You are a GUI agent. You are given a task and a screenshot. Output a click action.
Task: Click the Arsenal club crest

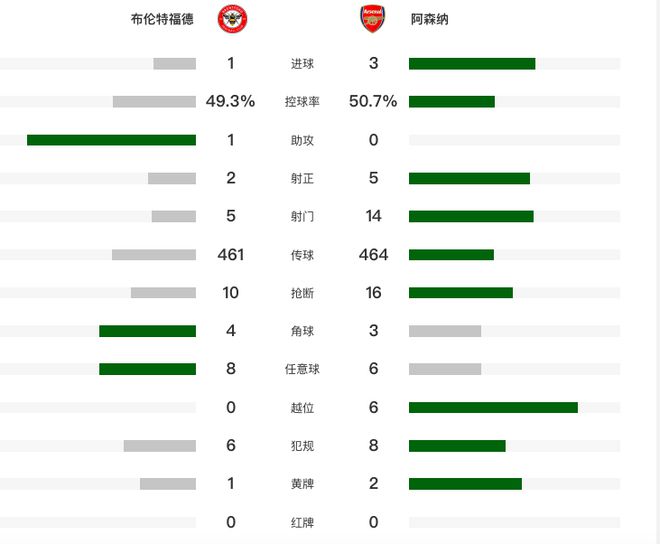click(x=373, y=20)
